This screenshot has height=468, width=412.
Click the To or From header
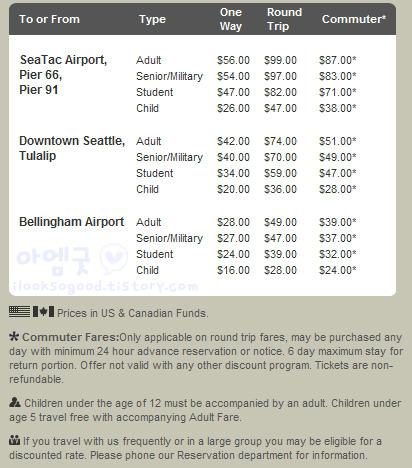[x=49, y=19]
